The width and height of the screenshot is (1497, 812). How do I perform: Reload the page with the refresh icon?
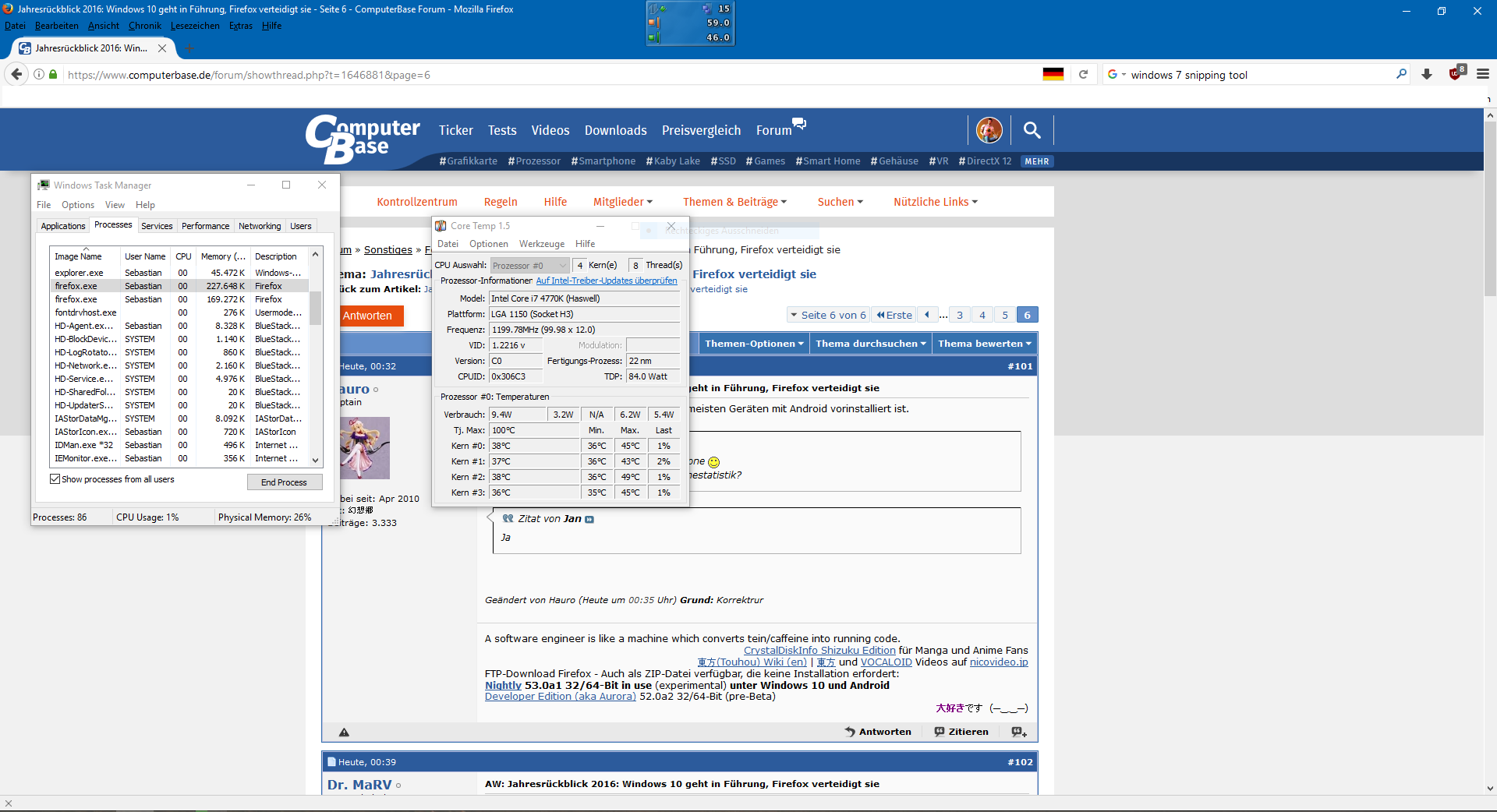(x=1083, y=75)
